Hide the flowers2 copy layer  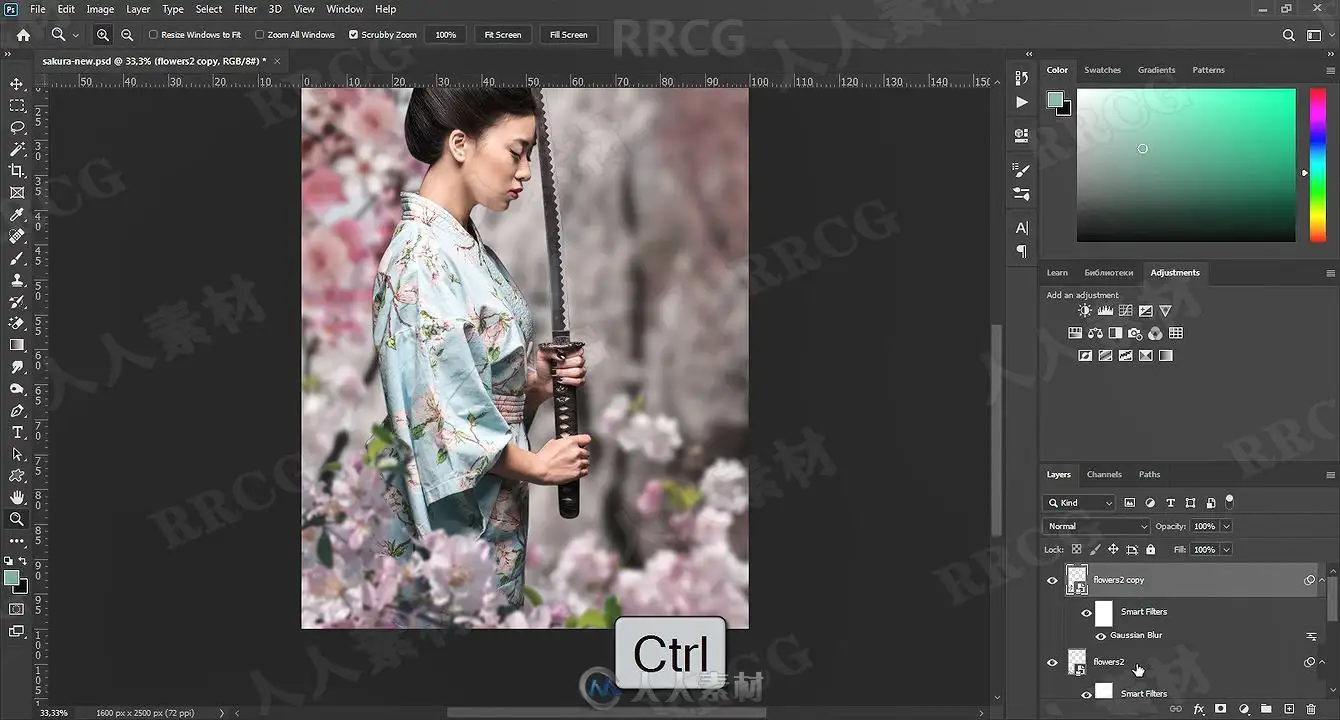click(x=1052, y=580)
